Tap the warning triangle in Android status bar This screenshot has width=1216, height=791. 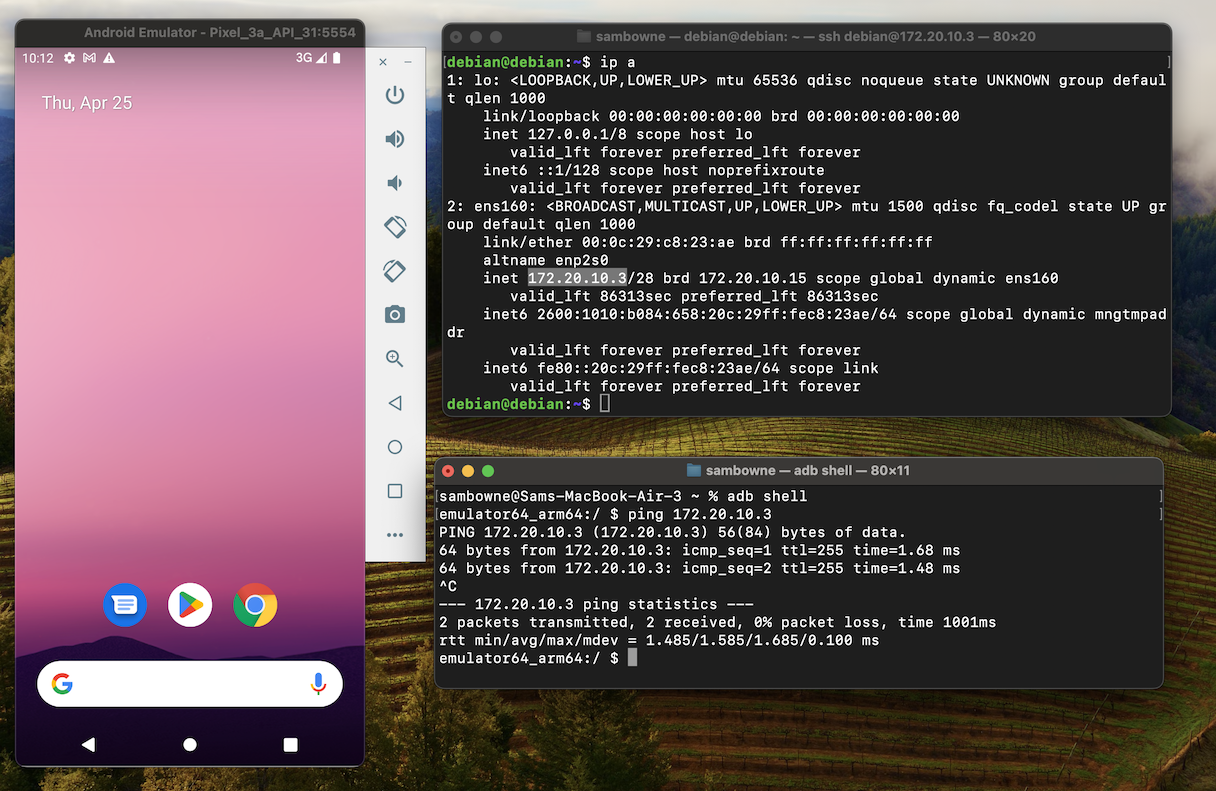(x=109, y=58)
